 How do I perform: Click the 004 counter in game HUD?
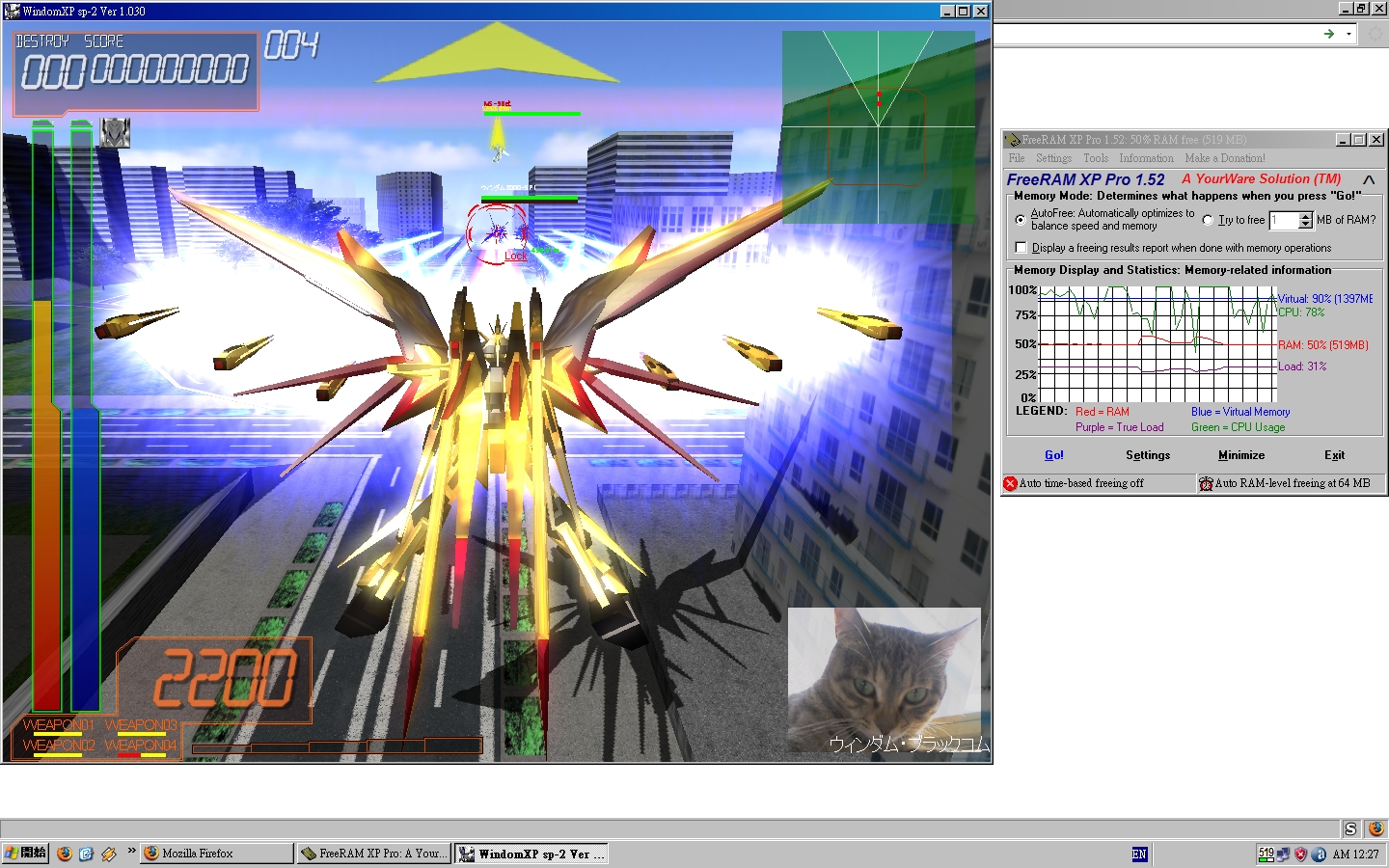coord(291,45)
